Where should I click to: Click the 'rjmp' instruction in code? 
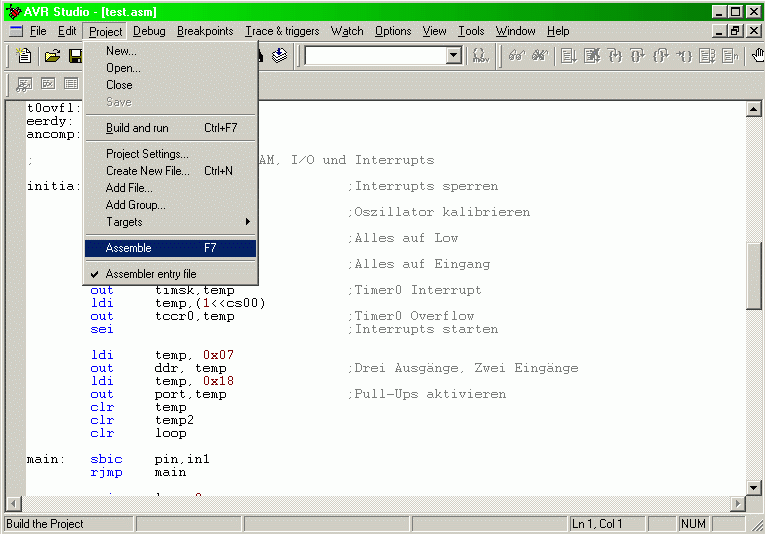coord(106,473)
